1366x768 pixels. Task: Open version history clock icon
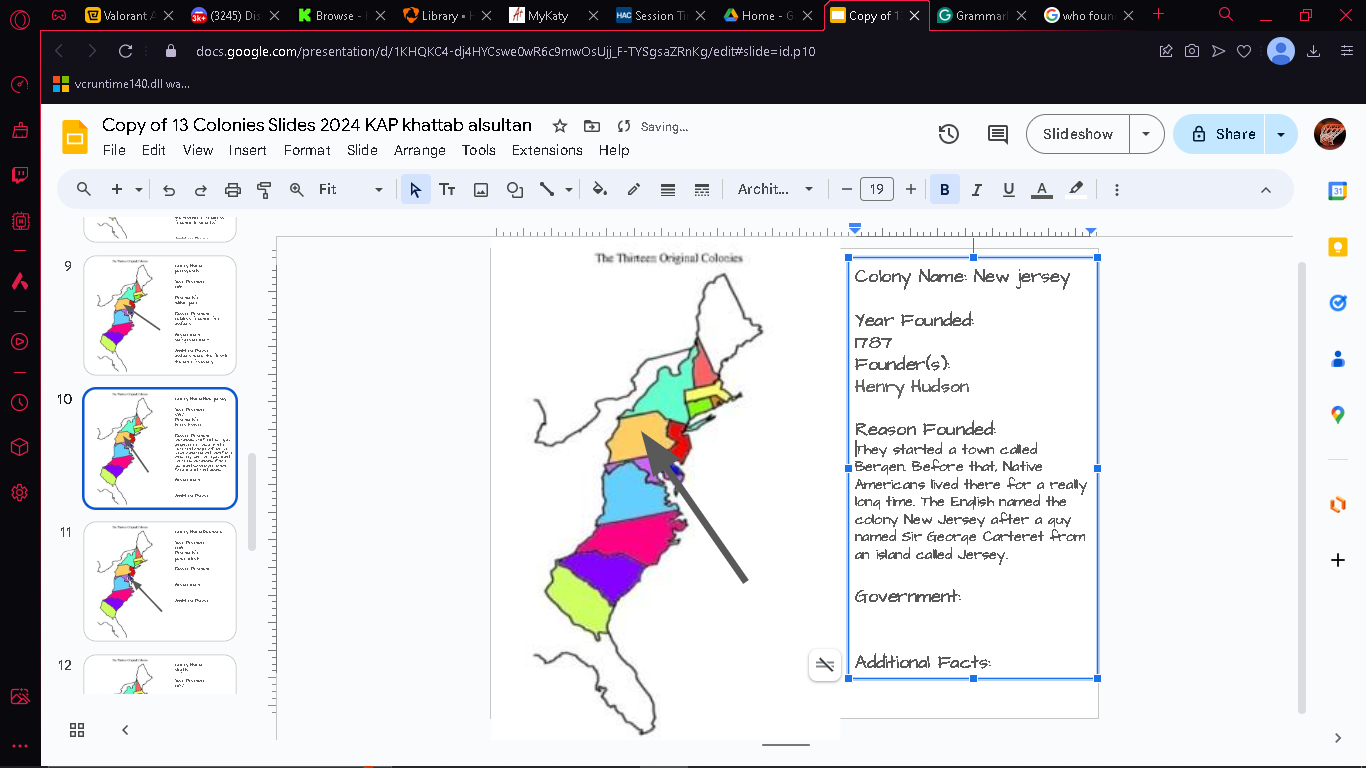(x=949, y=134)
